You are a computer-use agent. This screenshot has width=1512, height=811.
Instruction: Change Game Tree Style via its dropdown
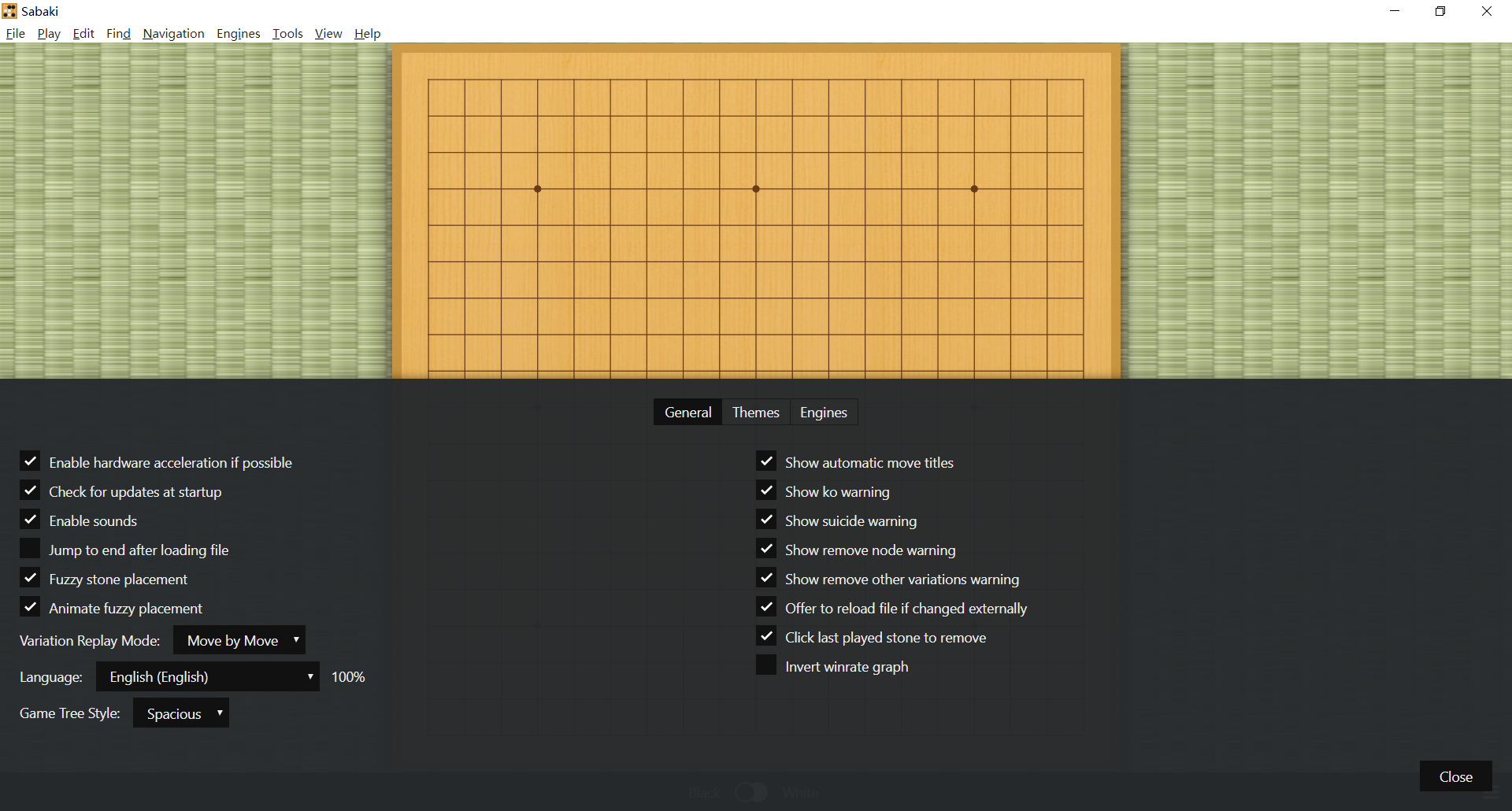[x=180, y=713]
